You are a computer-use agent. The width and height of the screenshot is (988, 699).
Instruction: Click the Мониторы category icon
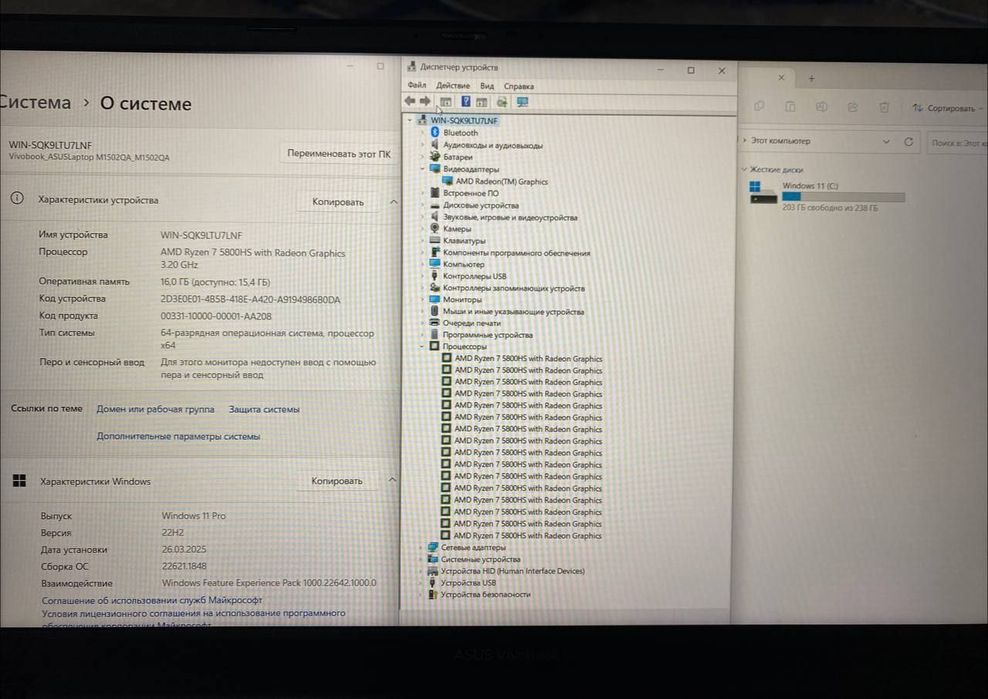coord(434,299)
